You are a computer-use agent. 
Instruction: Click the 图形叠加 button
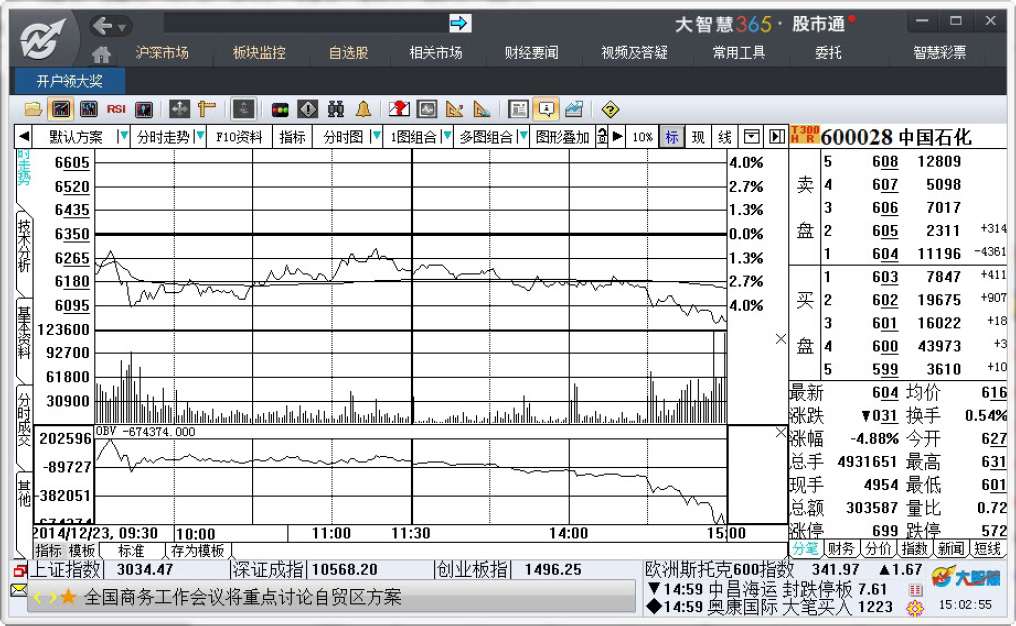(562, 137)
